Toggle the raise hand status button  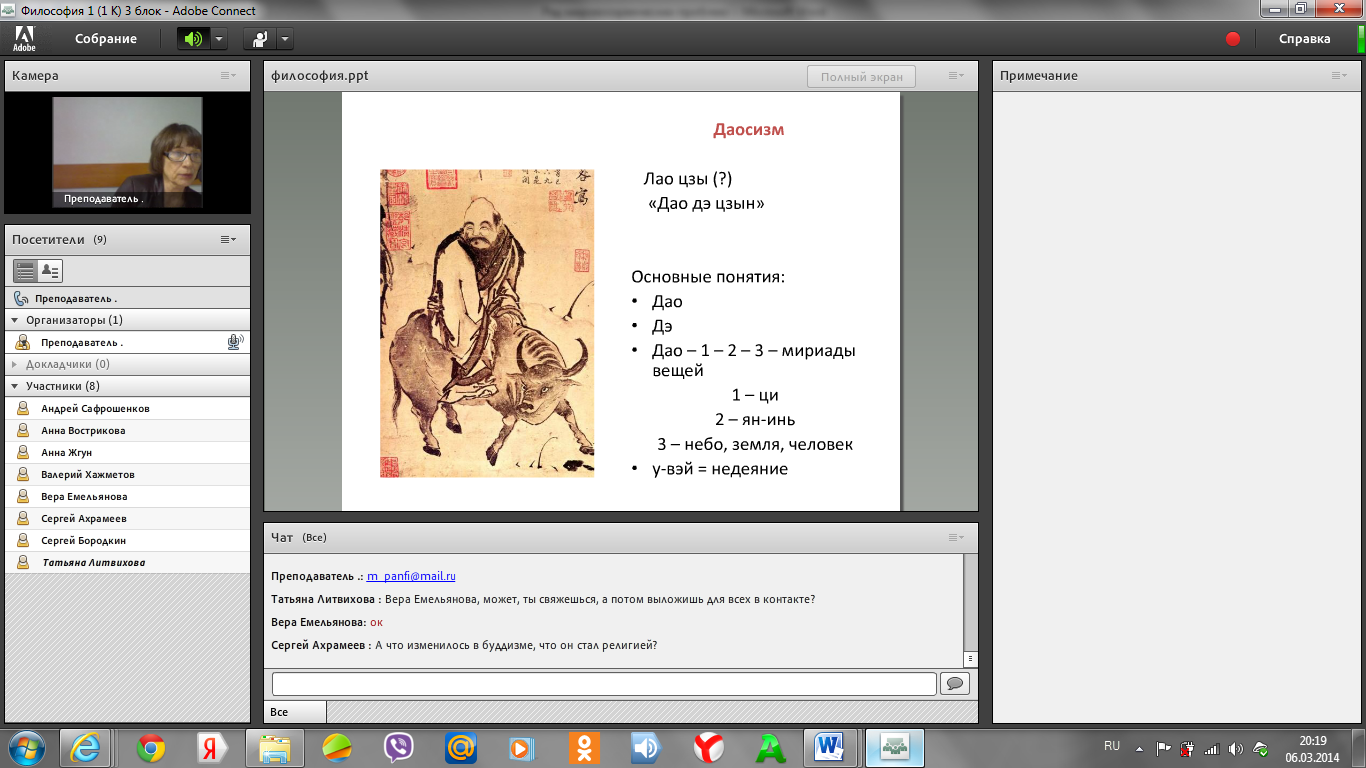click(x=260, y=39)
